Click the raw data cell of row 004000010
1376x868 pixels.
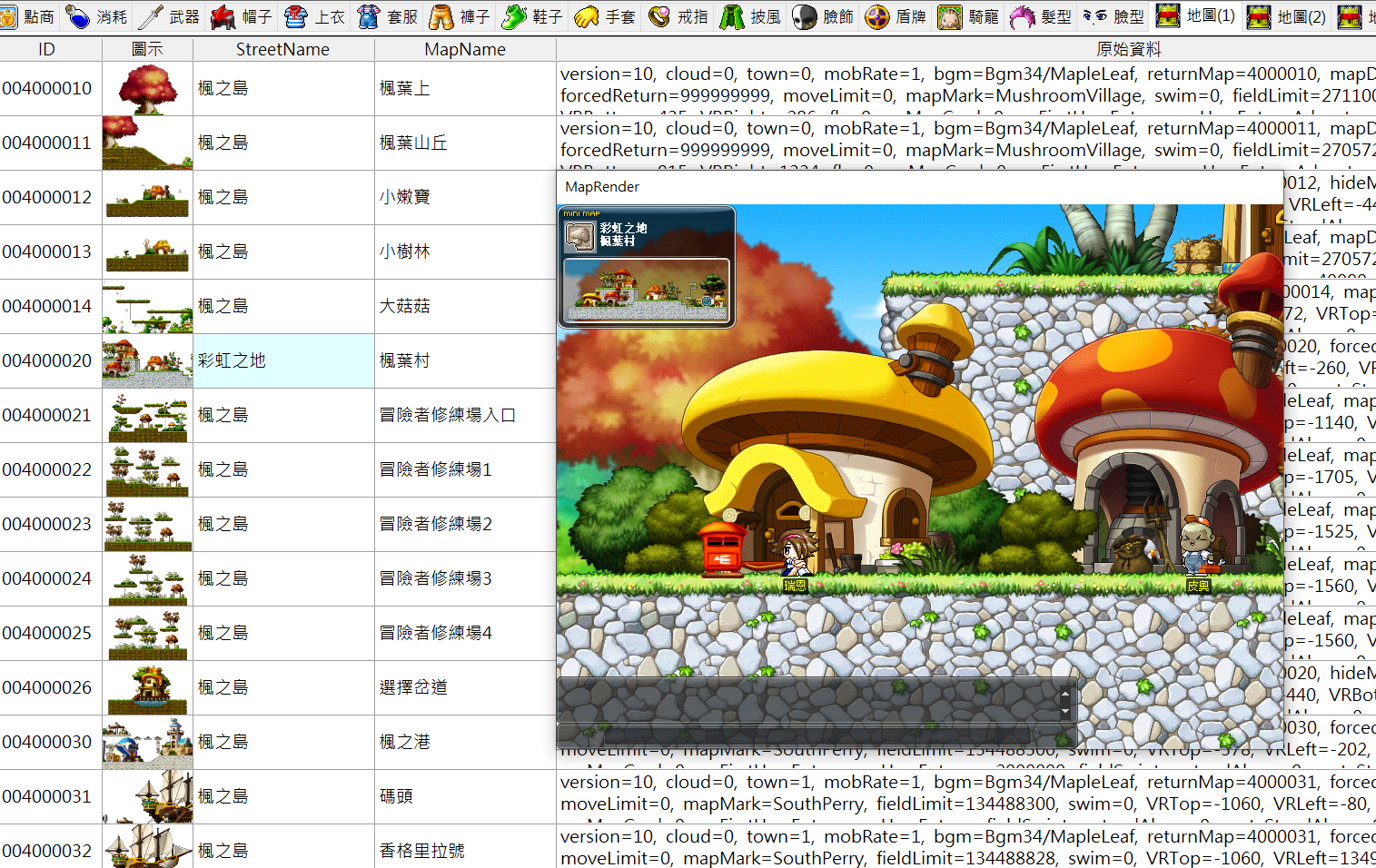point(966,89)
